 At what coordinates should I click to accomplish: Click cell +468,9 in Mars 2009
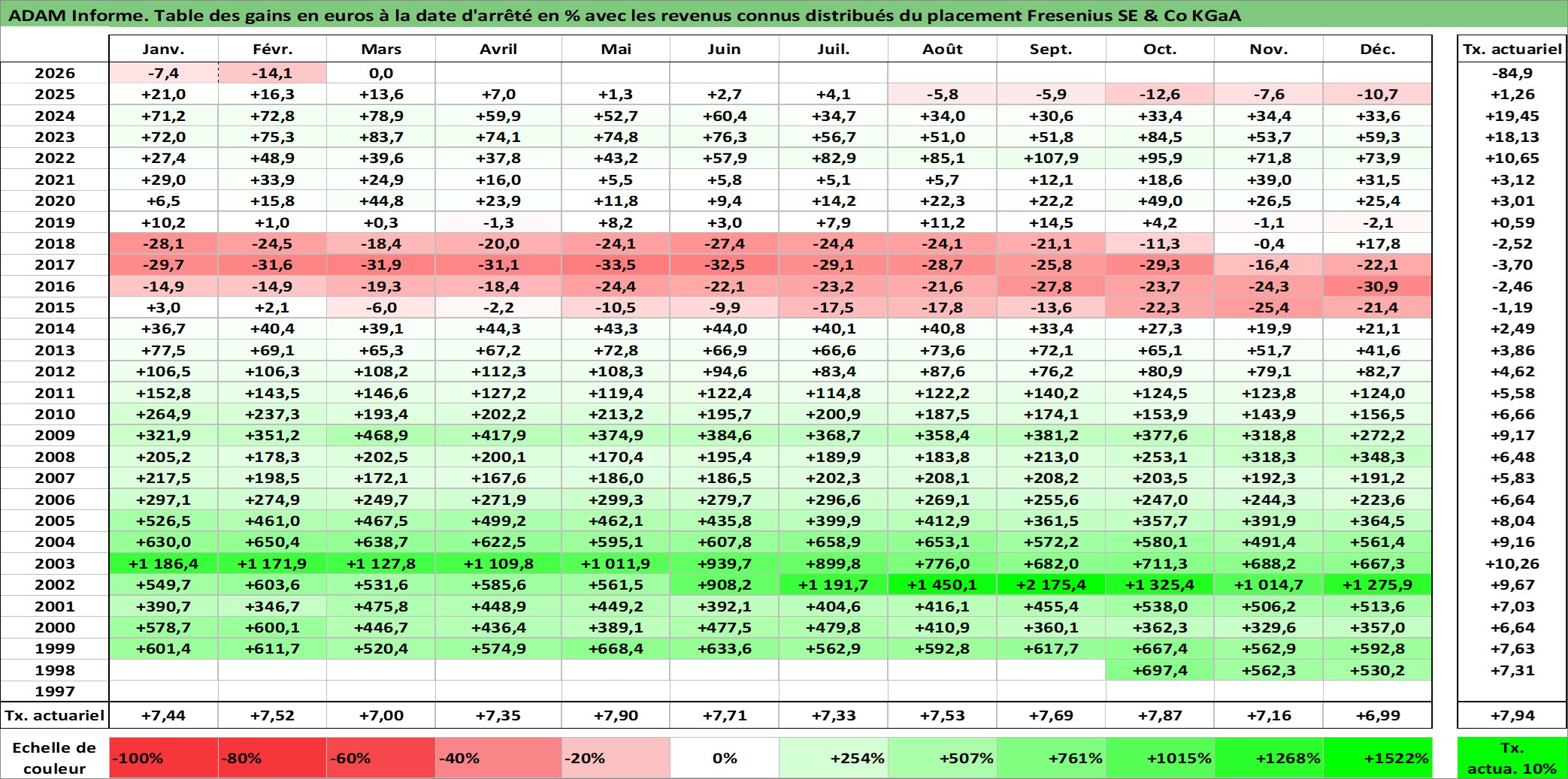point(381,435)
